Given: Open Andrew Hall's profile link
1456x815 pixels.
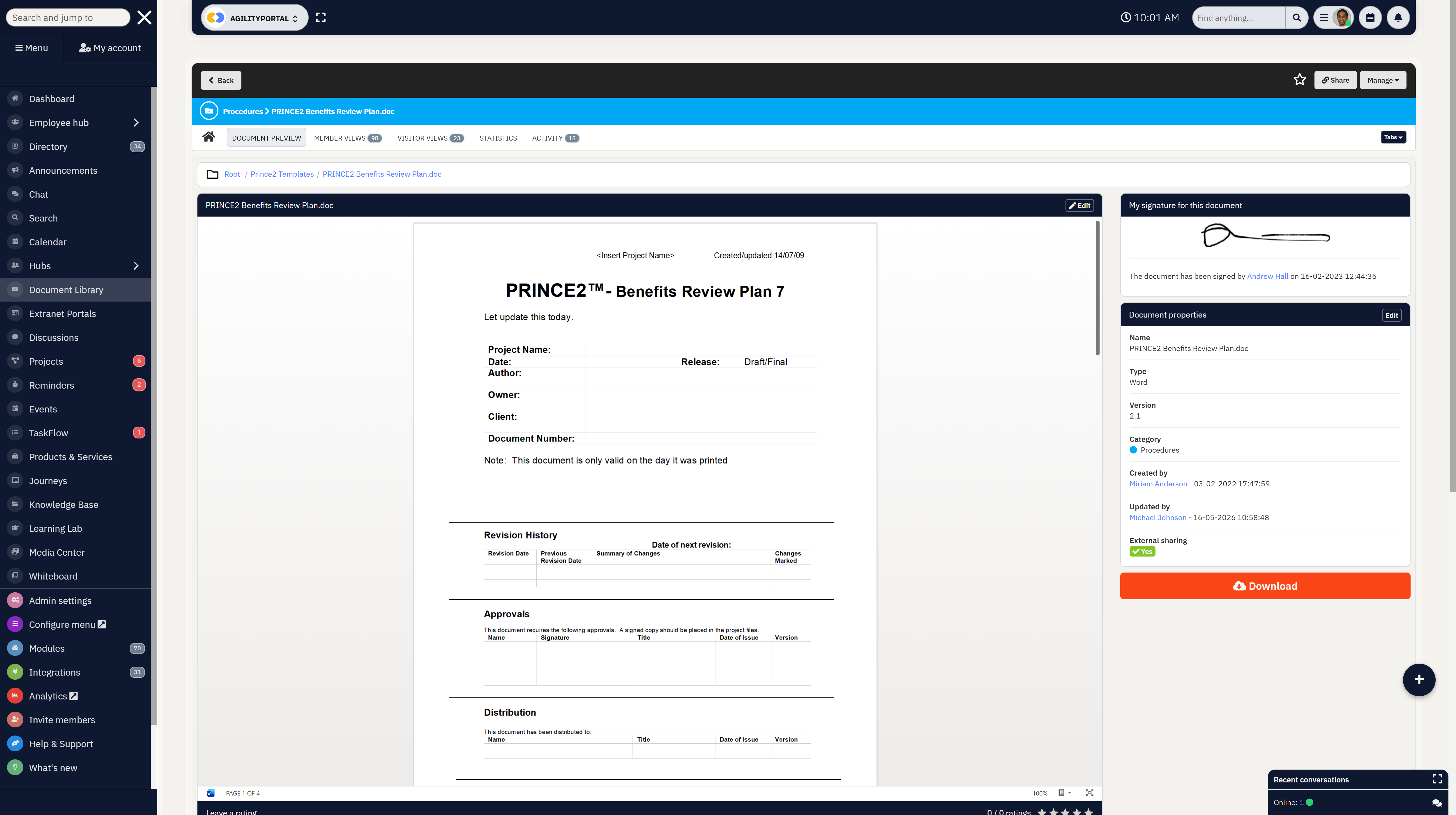Looking at the screenshot, I should pyautogui.click(x=1267, y=276).
